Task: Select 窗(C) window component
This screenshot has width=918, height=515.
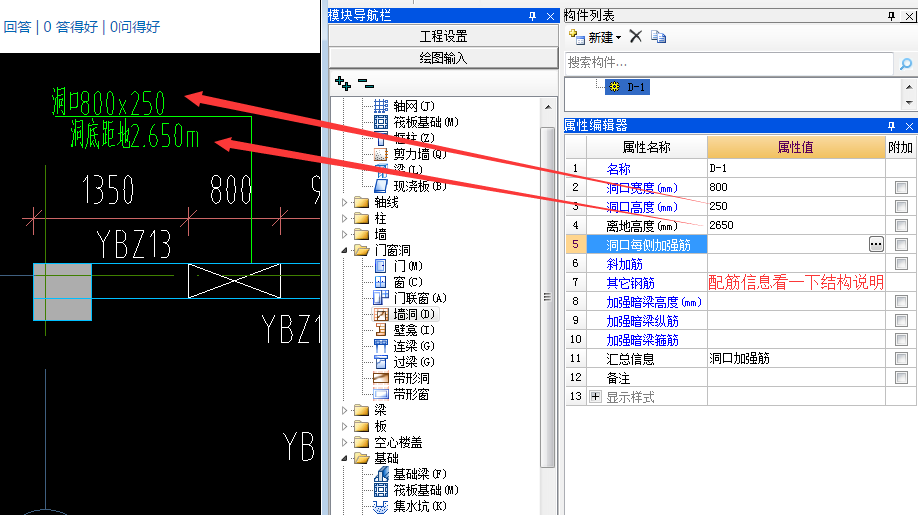Action: (x=398, y=282)
